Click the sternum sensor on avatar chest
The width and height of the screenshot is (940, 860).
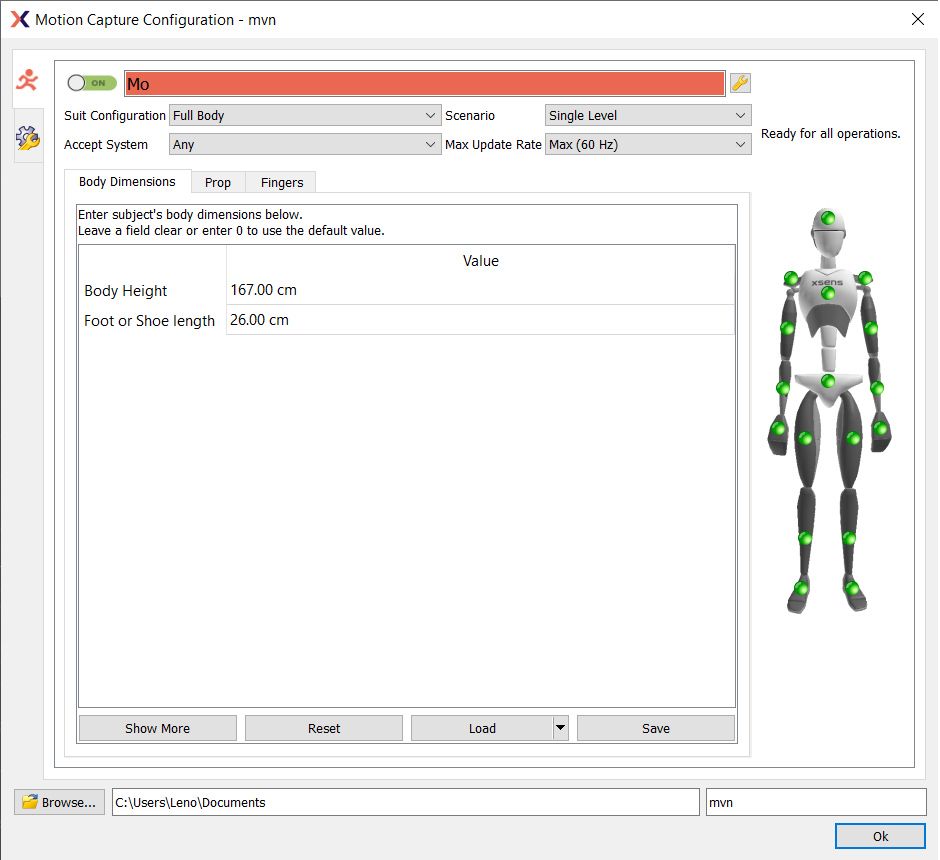(828, 293)
